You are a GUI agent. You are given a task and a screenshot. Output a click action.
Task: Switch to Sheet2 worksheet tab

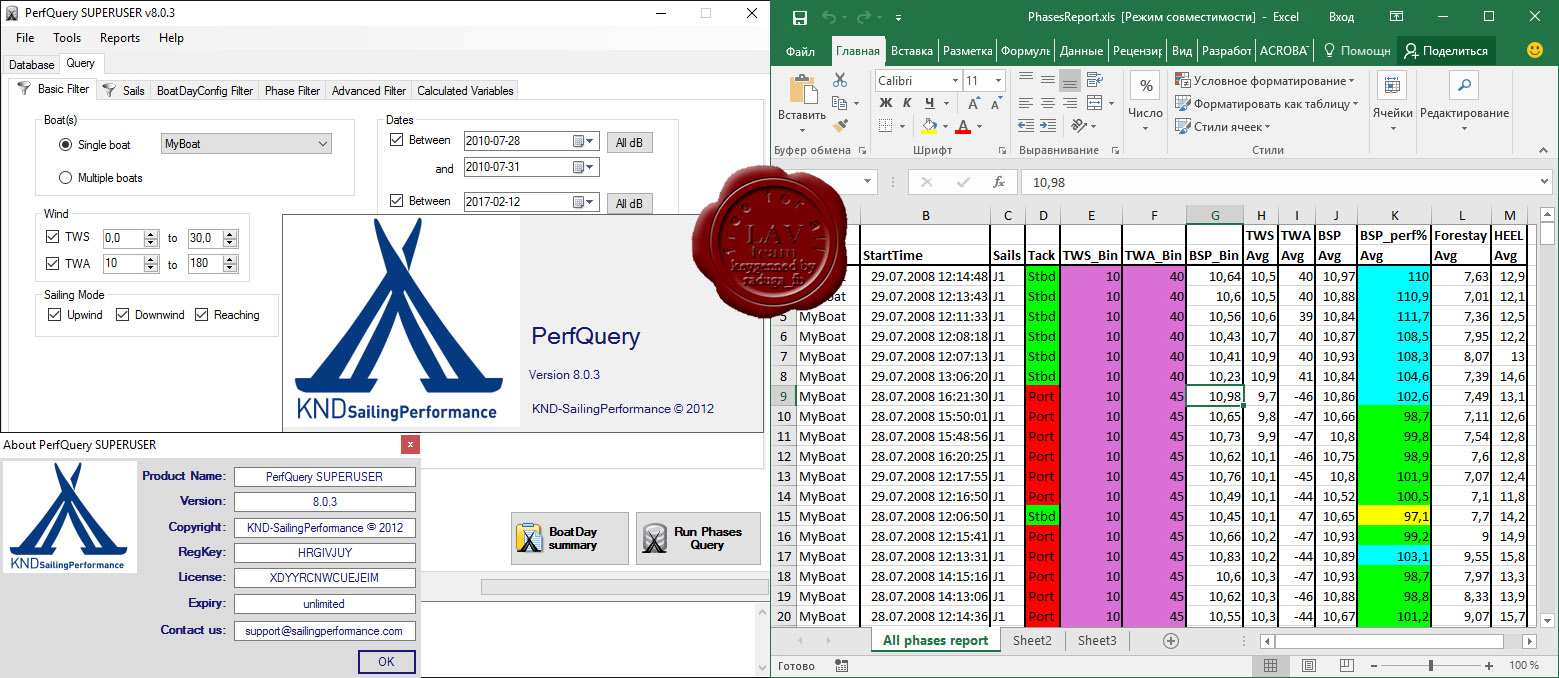(x=1032, y=641)
